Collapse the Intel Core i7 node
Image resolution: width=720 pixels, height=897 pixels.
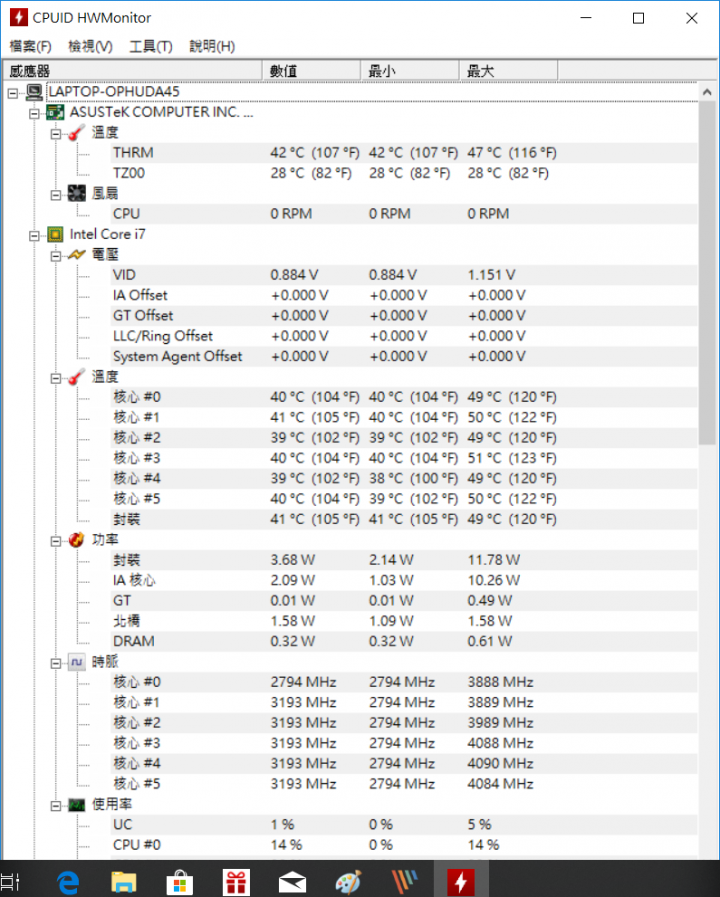point(34,236)
